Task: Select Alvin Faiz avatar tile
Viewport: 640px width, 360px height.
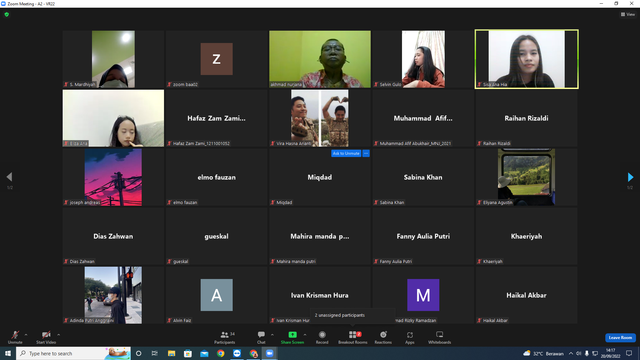Action: (x=217, y=295)
